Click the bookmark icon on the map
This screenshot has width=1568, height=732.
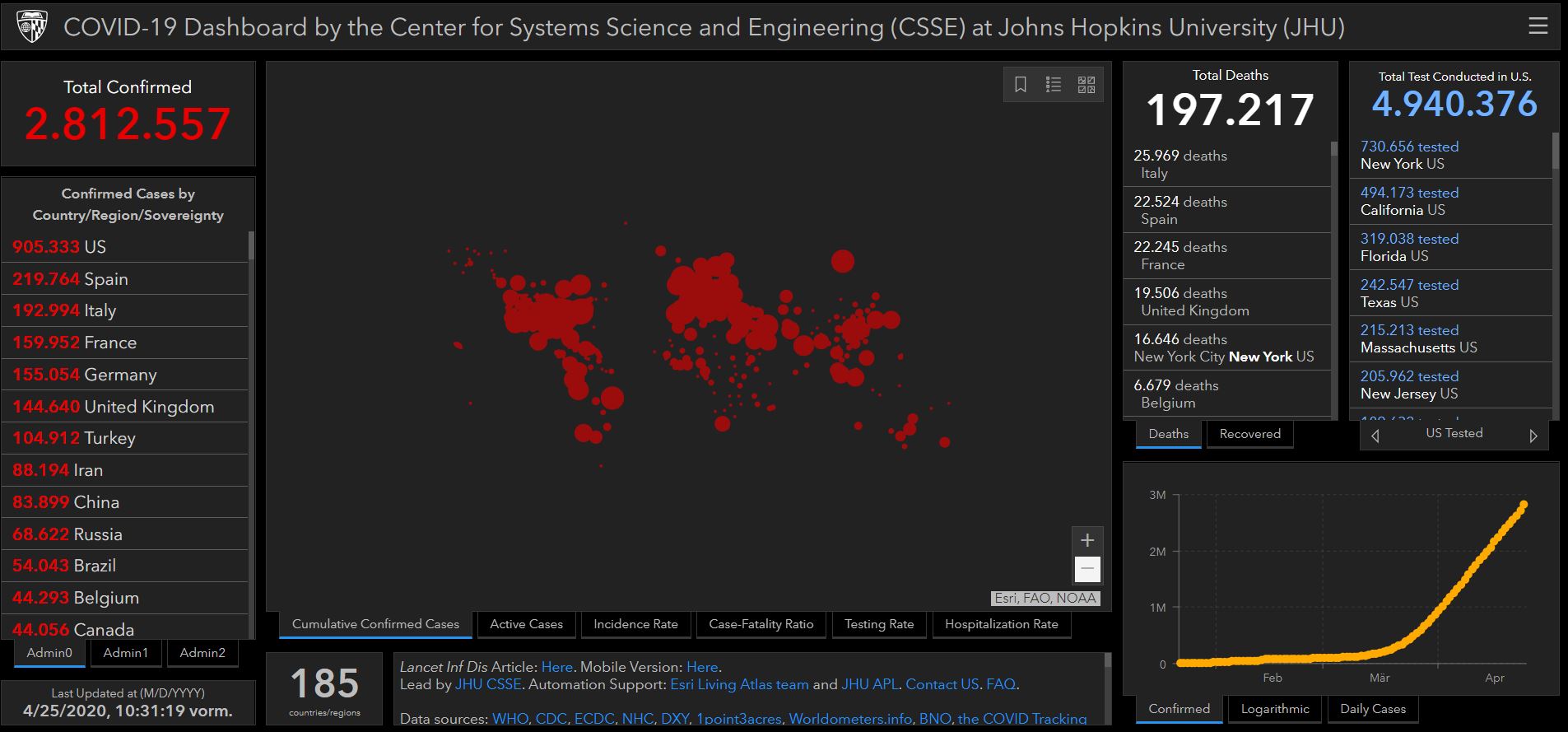(x=1021, y=85)
